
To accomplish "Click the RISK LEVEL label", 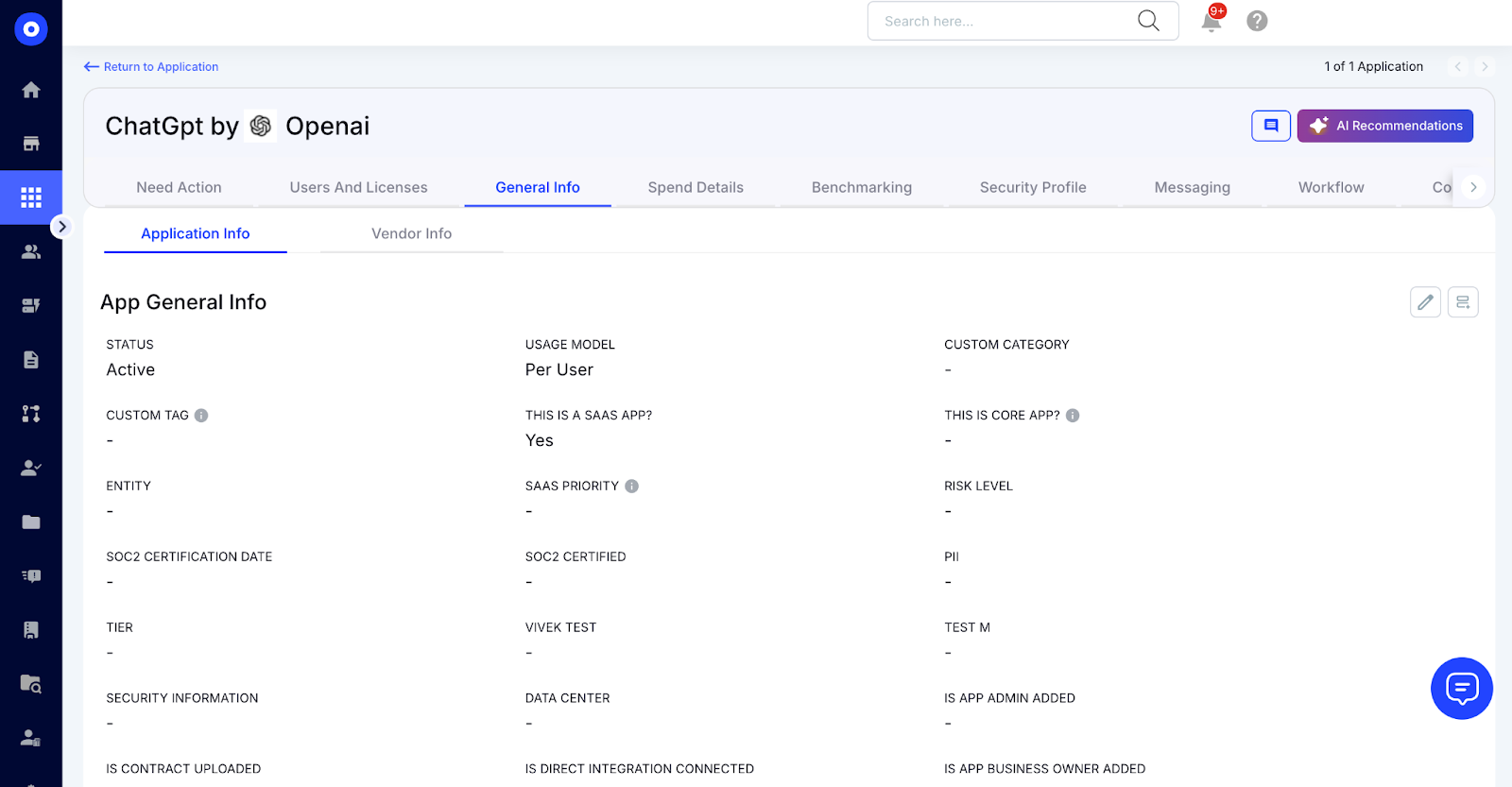I will pyautogui.click(x=978, y=487).
